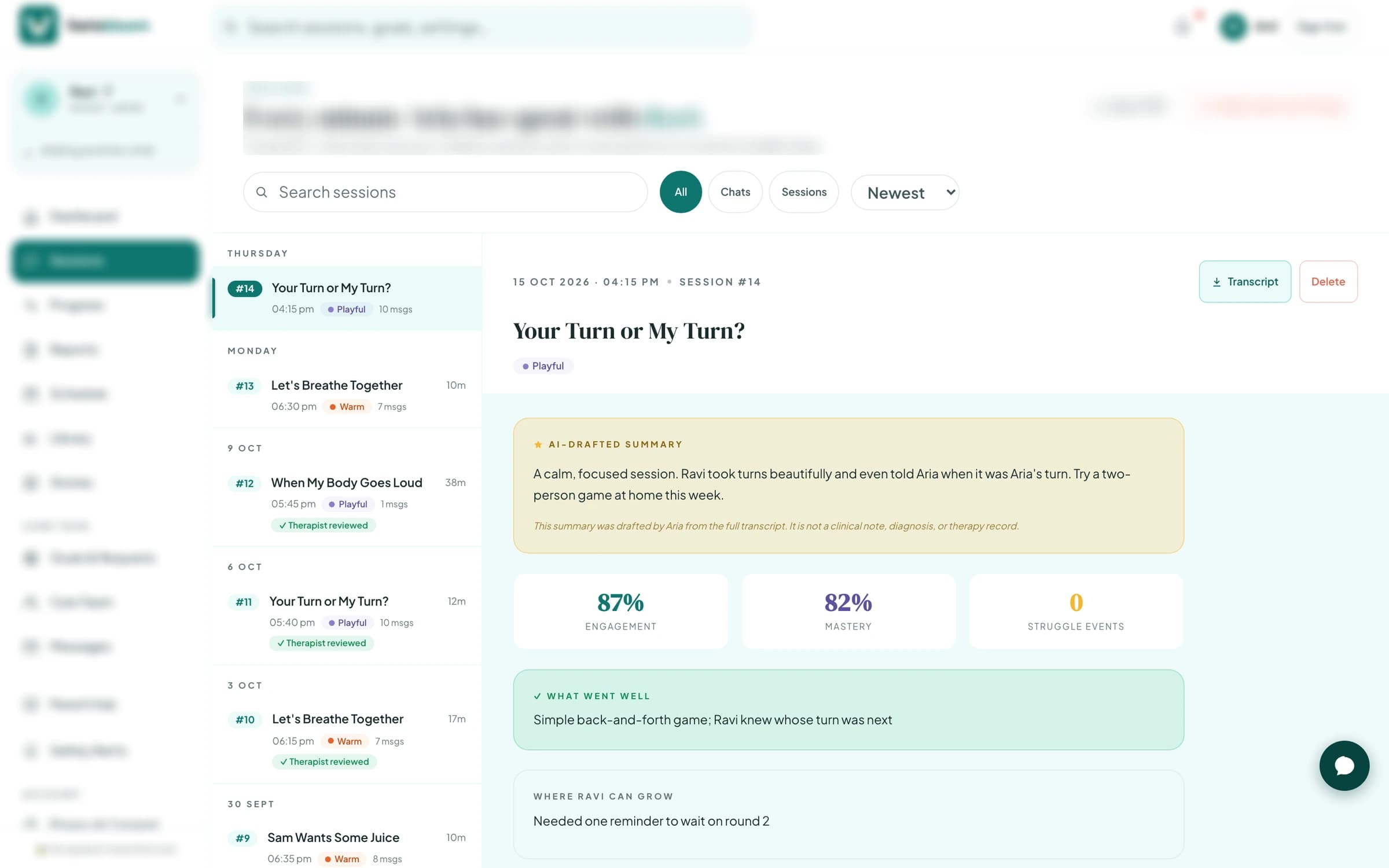This screenshot has height=868, width=1389.
Task: Click the Delete session button
Action: point(1328,282)
